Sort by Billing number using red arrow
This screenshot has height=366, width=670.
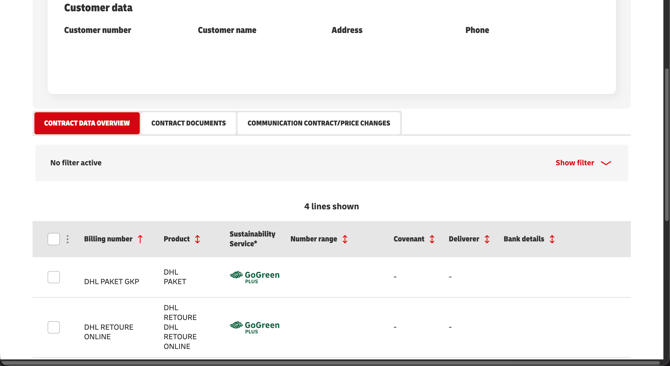[x=140, y=239]
